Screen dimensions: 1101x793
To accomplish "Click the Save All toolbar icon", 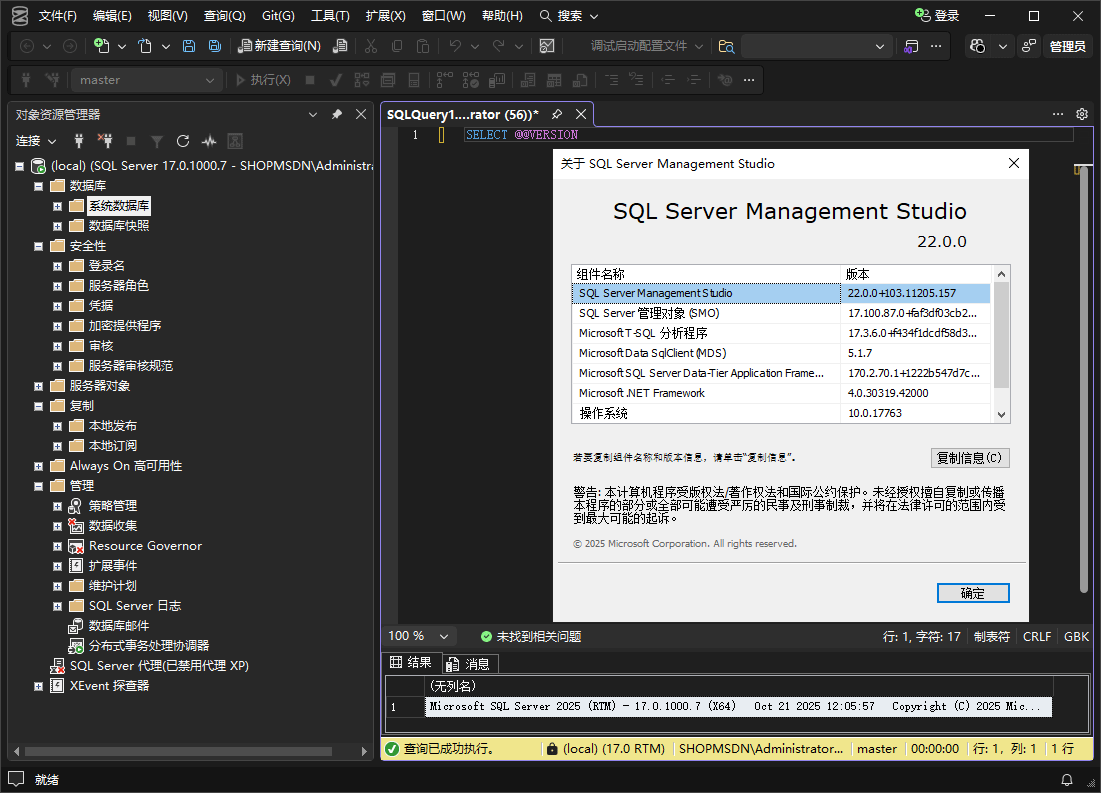I will pyautogui.click(x=215, y=46).
